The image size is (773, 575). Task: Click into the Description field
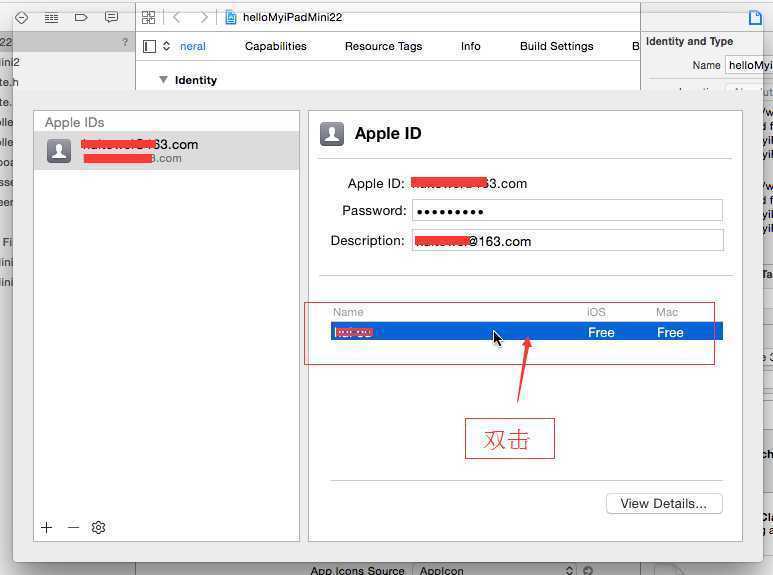click(x=568, y=241)
